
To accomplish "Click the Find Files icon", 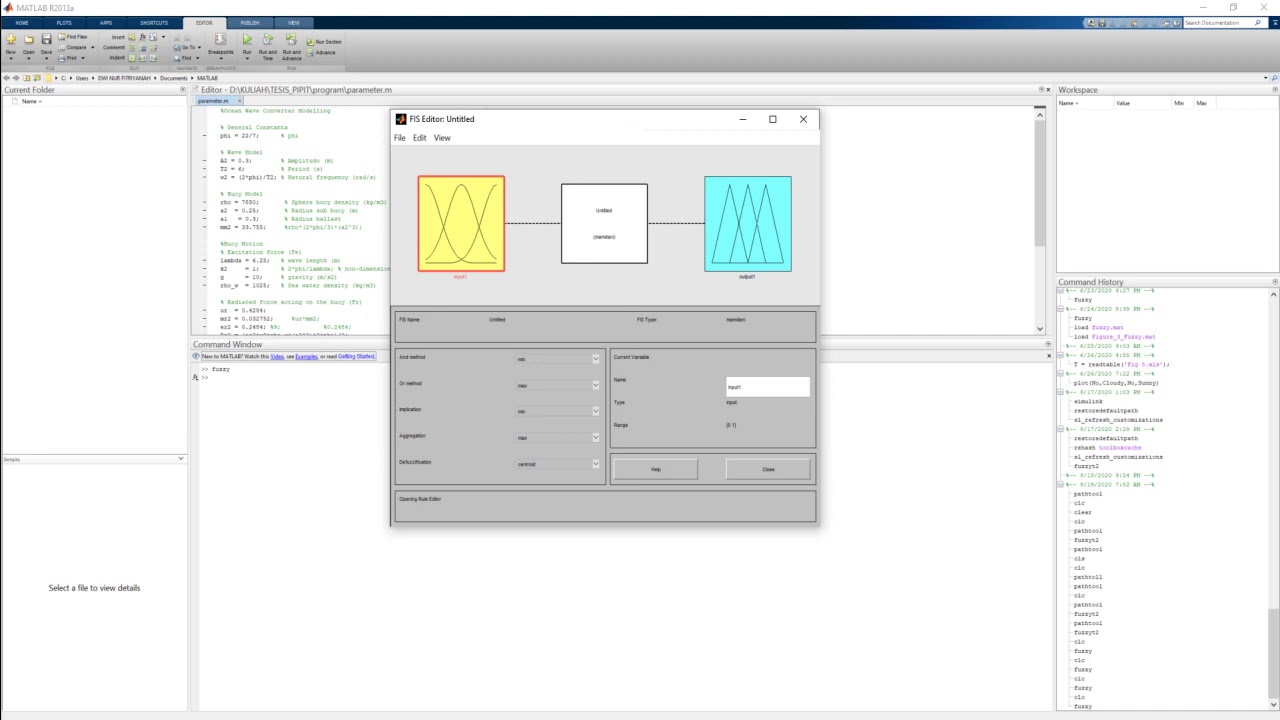I will click(x=63, y=37).
